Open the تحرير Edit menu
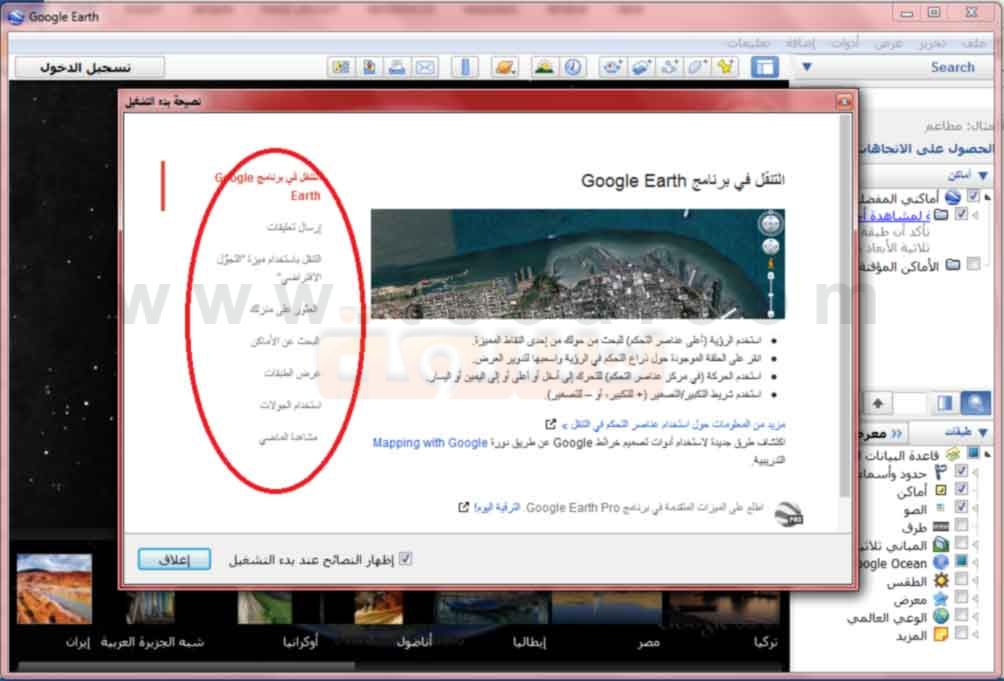This screenshot has width=1004, height=681. point(932,43)
